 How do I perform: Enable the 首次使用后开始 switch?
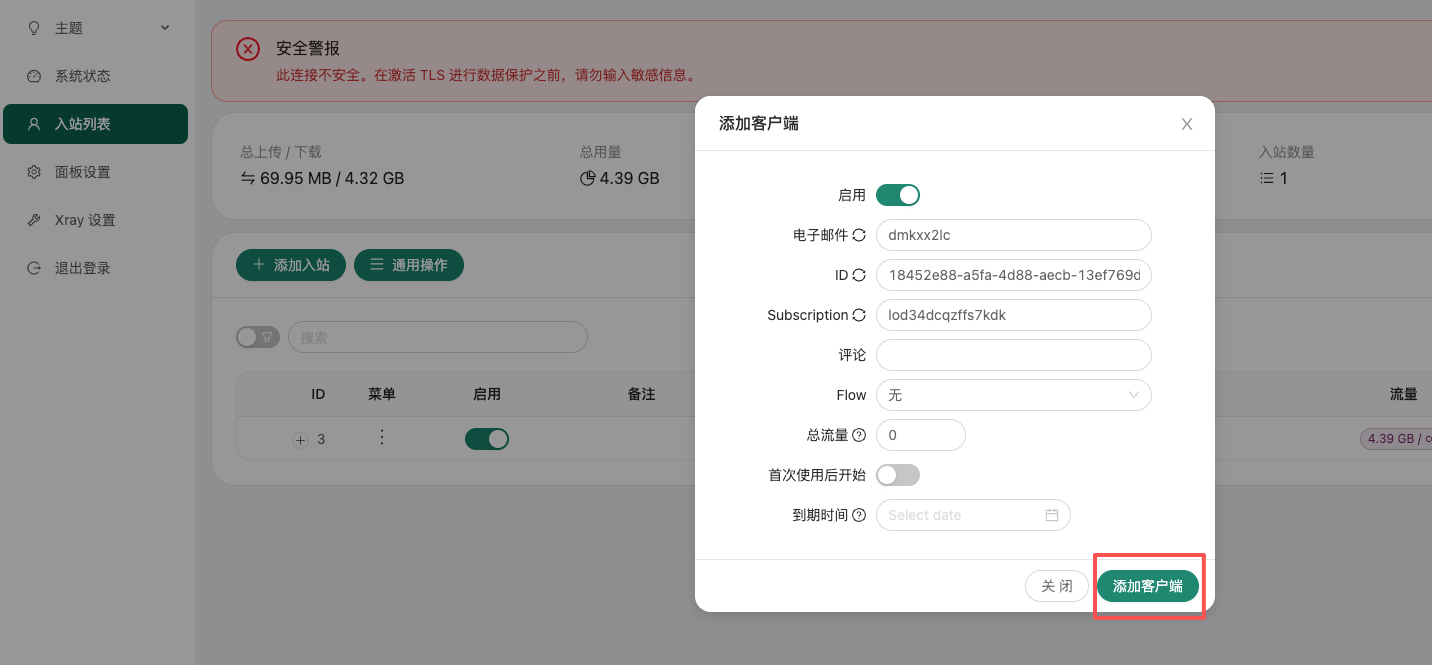[897, 475]
